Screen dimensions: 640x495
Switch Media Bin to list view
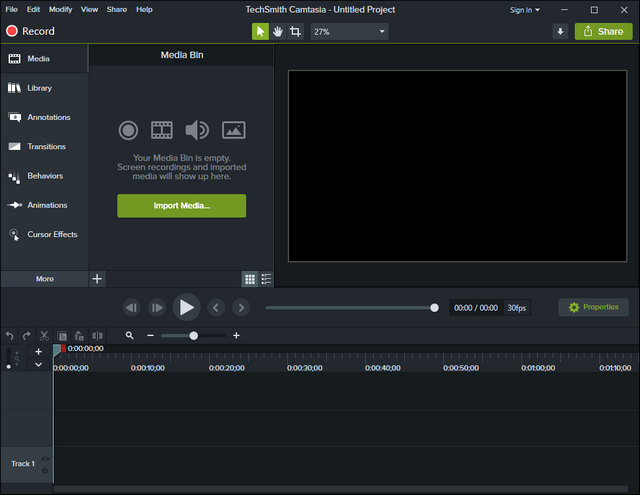pos(266,279)
